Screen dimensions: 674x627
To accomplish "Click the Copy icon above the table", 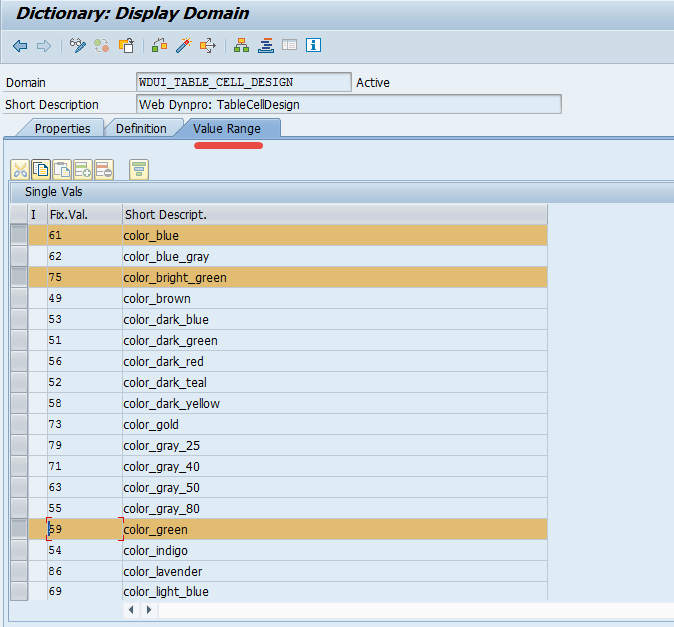I will (x=41, y=169).
